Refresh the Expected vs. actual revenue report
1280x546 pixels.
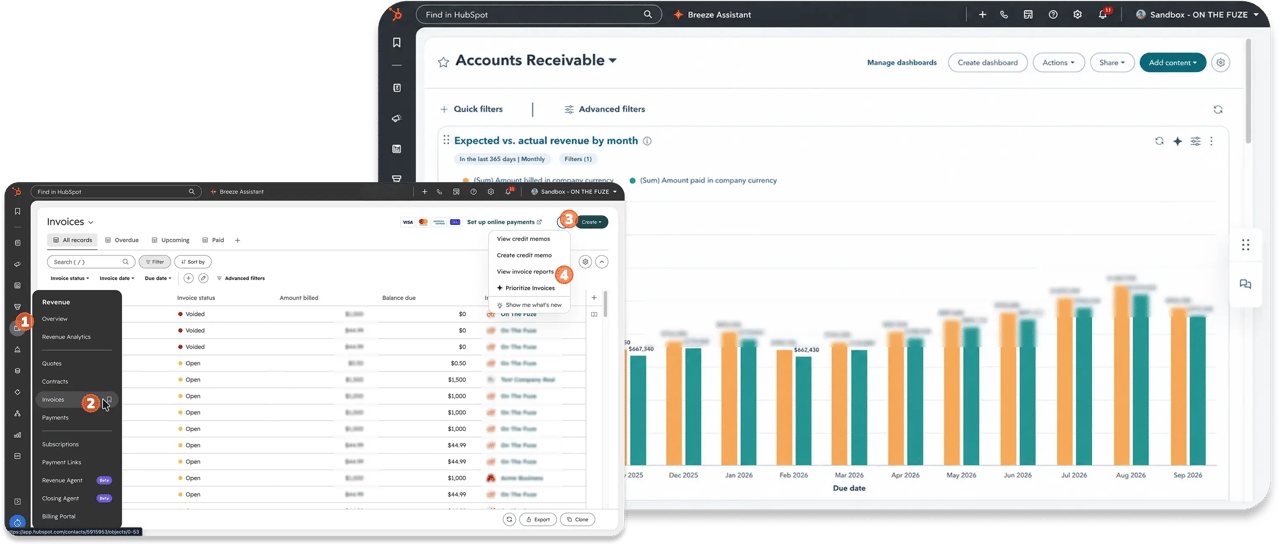tap(1159, 141)
